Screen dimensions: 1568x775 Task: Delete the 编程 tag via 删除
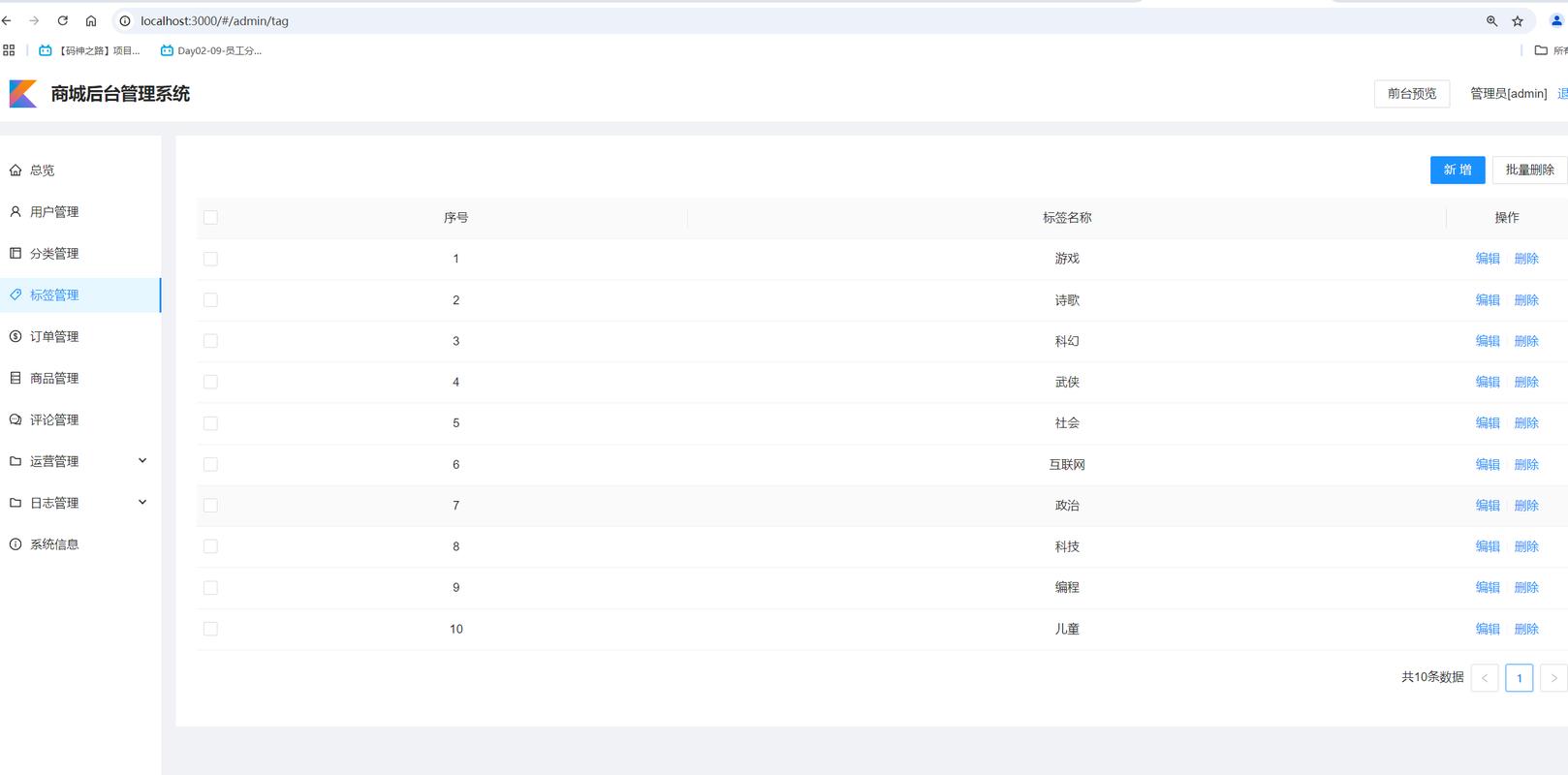[x=1526, y=587]
